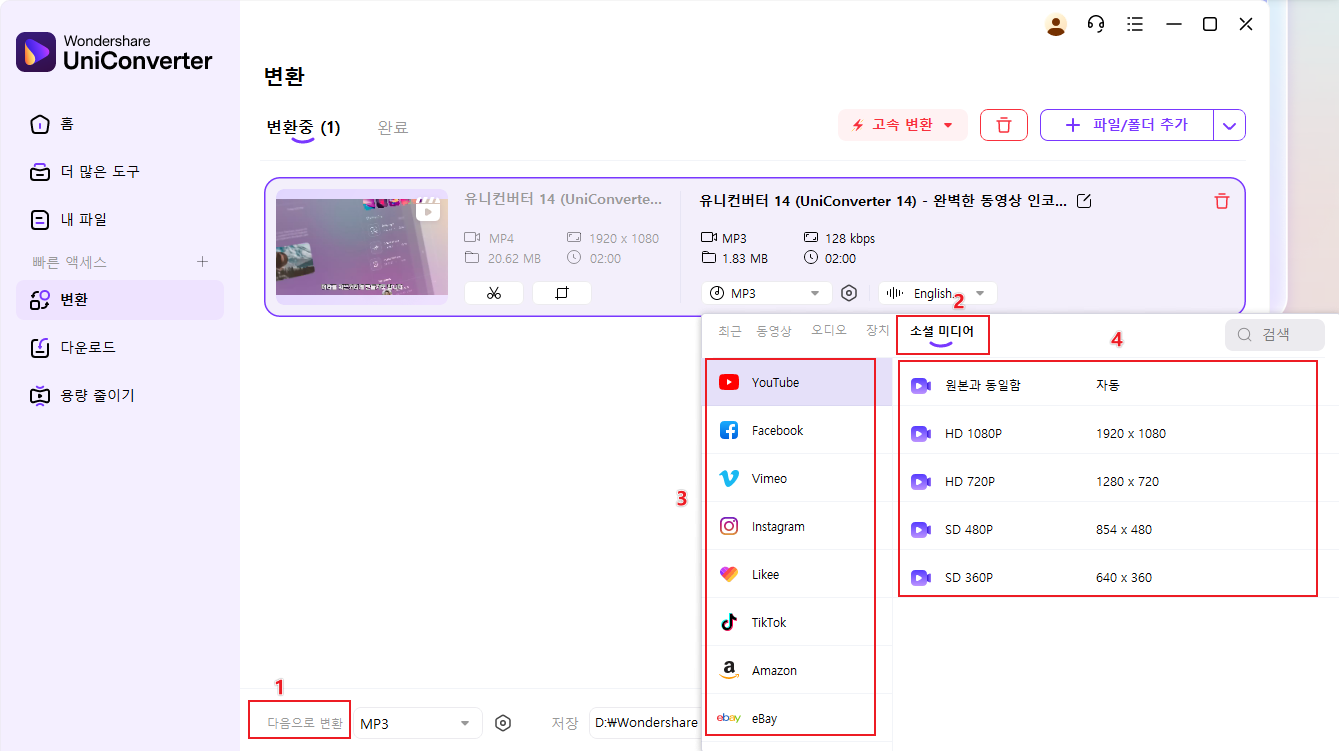Screen dimensions: 1339x751
Task: Click the 640 x 360 resolution value
Action: (x=1124, y=577)
